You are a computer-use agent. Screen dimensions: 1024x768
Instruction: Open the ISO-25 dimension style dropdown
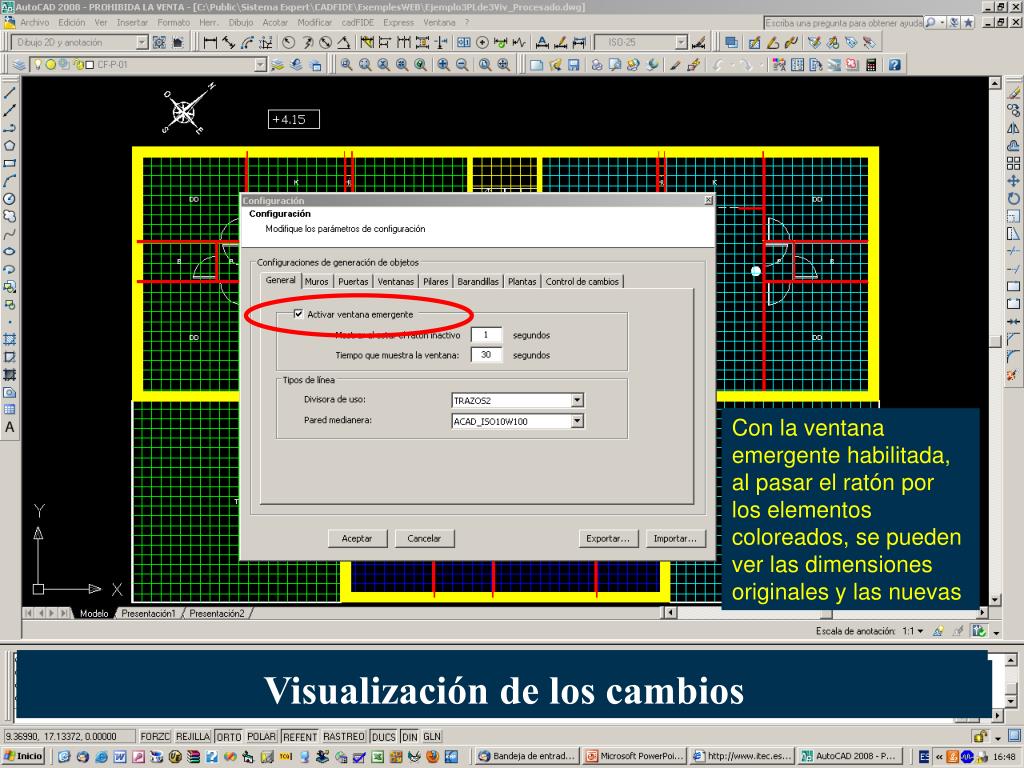[x=681, y=42]
